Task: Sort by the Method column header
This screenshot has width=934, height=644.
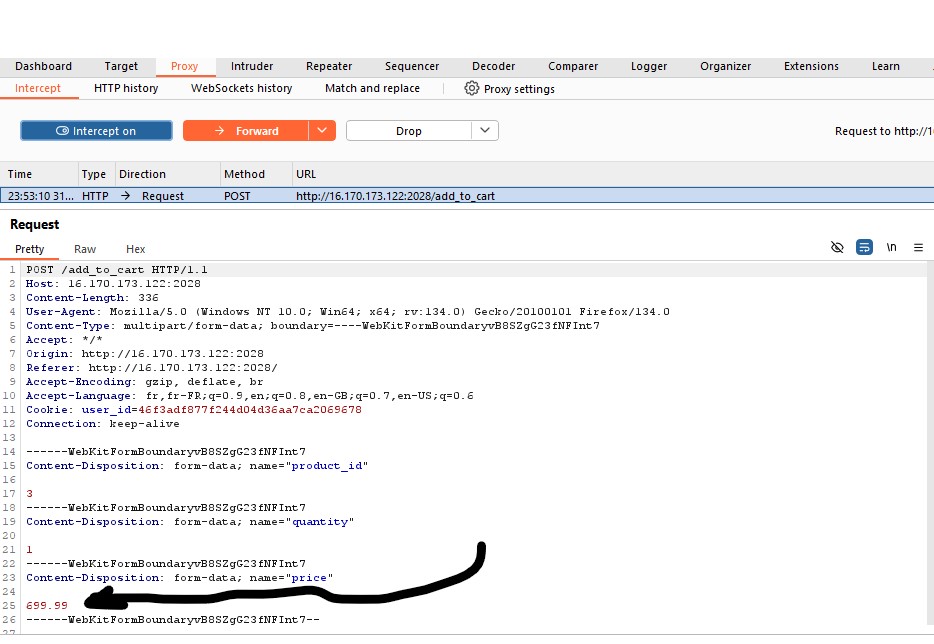Action: (244, 174)
